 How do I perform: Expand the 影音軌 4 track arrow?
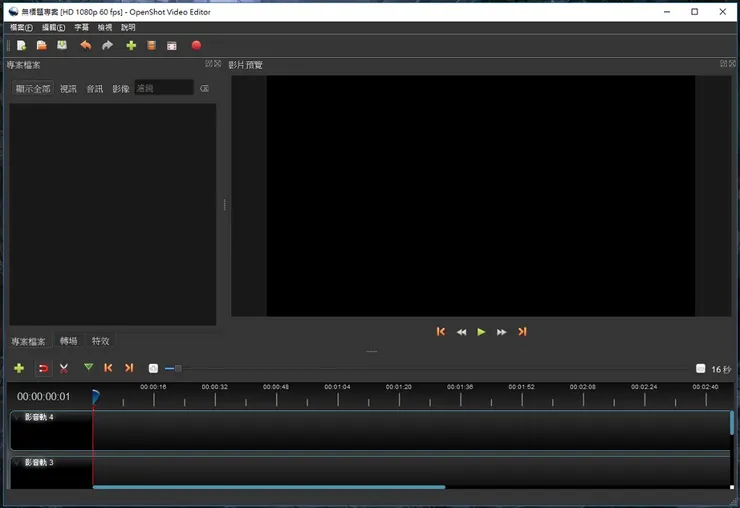click(17, 417)
